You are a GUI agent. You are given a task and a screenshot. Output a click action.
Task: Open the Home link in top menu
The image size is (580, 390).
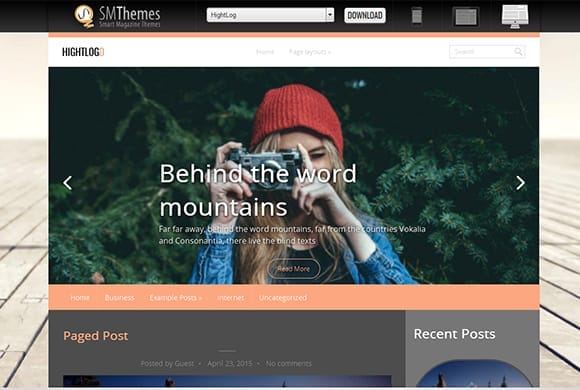coord(265,52)
